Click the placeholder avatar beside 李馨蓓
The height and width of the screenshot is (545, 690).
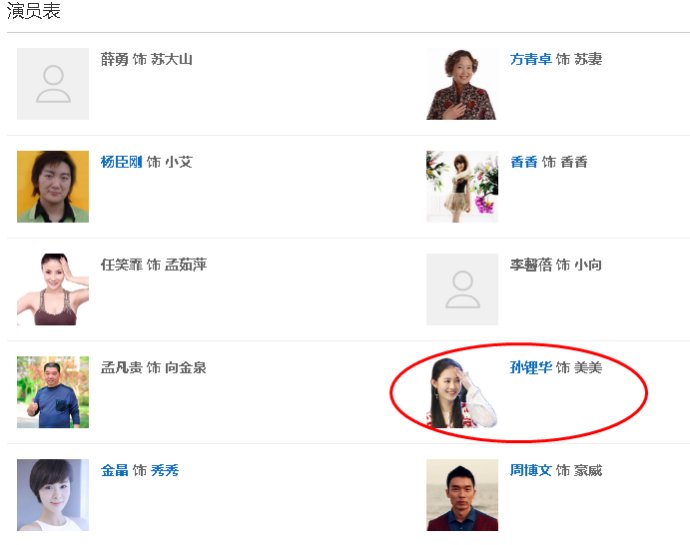[x=462, y=289]
